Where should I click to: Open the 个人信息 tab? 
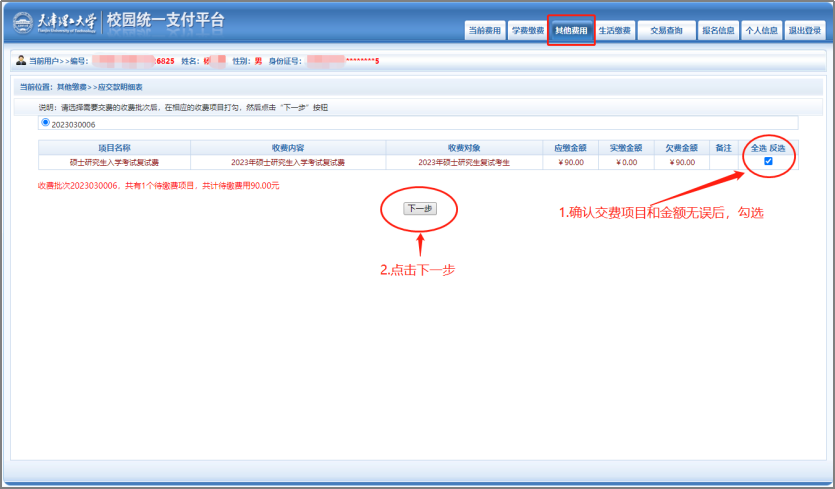tap(761, 30)
